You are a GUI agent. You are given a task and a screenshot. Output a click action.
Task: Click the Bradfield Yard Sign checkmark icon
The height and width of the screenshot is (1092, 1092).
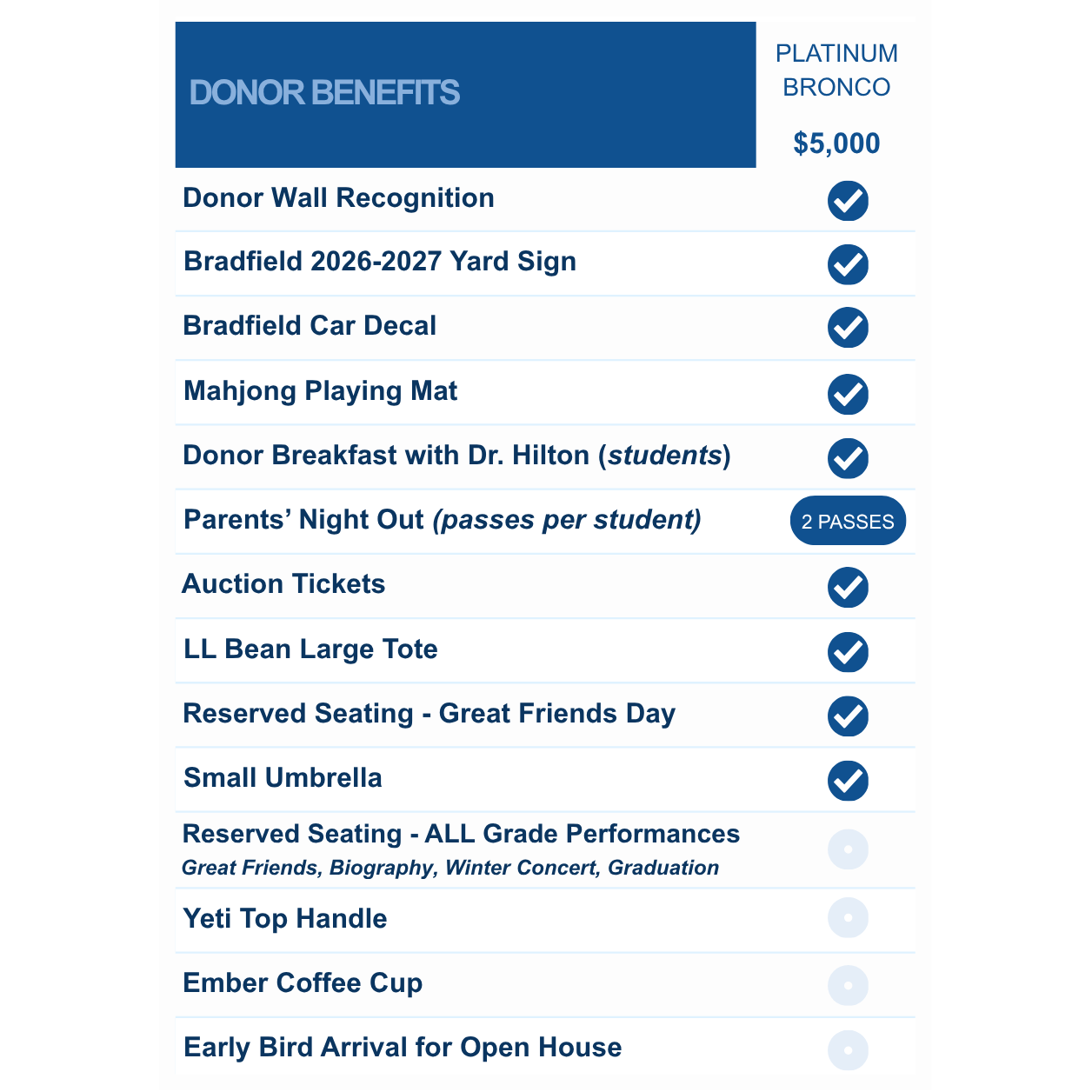click(x=848, y=264)
